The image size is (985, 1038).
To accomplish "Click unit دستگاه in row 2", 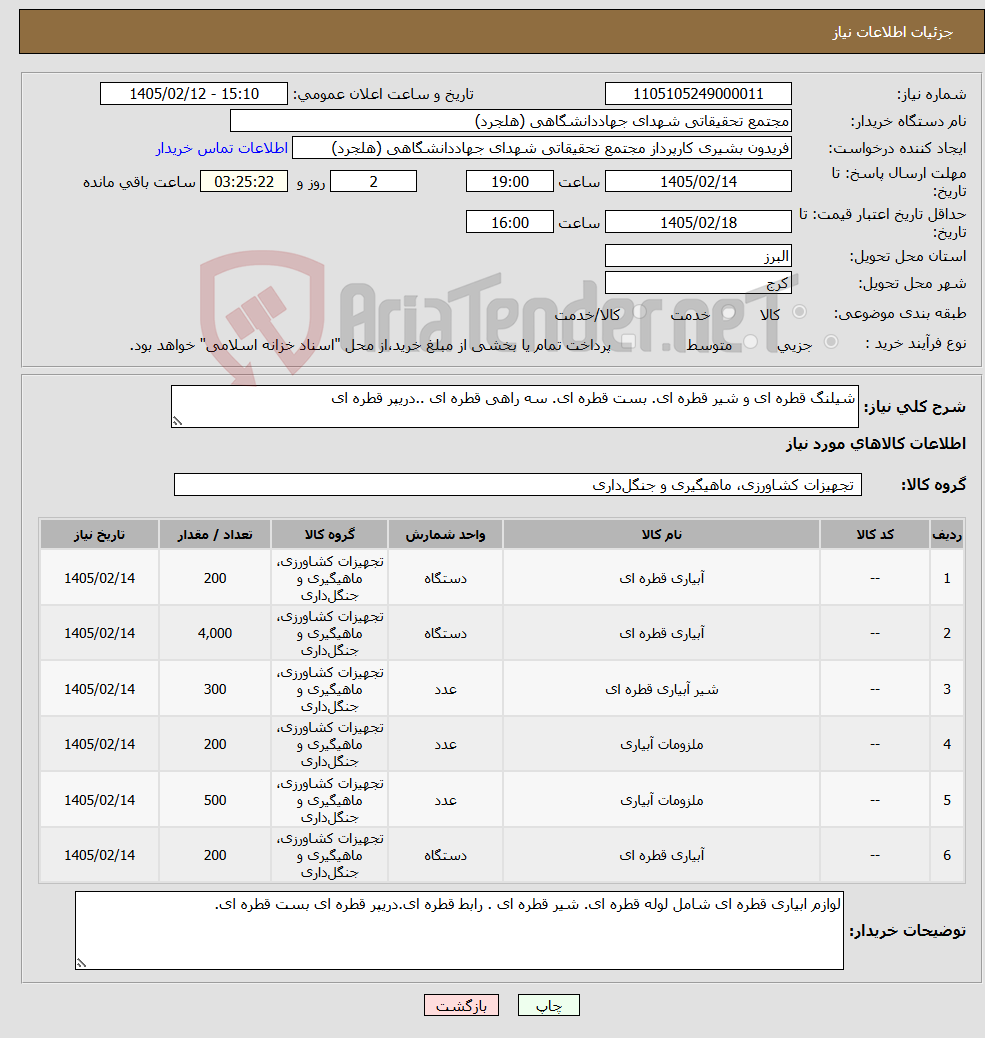I will (446, 634).
